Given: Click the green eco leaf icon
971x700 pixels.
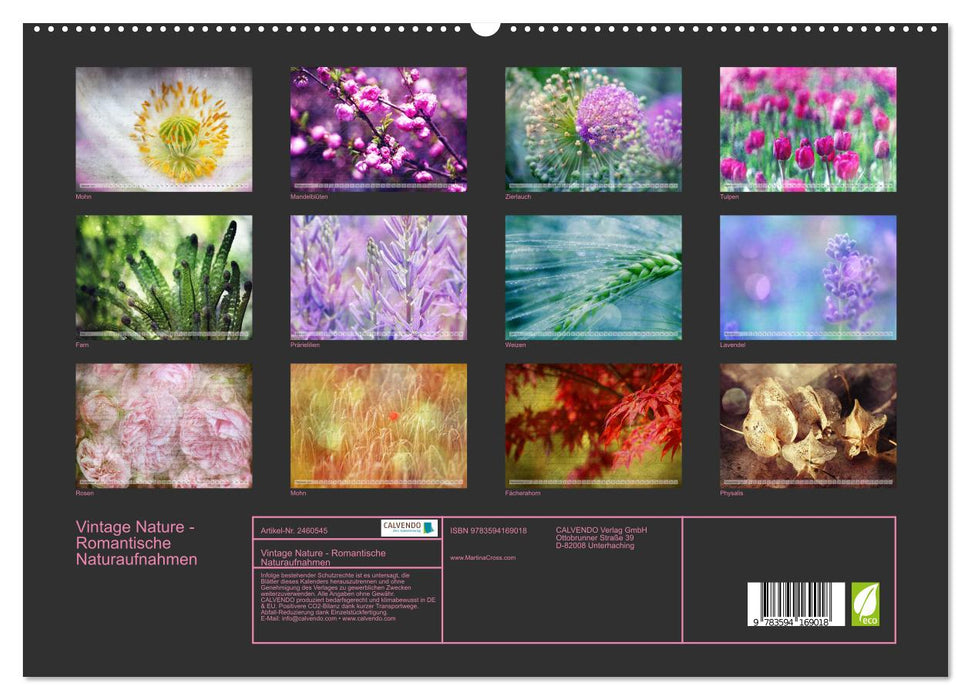Looking at the screenshot, I should (x=865, y=604).
